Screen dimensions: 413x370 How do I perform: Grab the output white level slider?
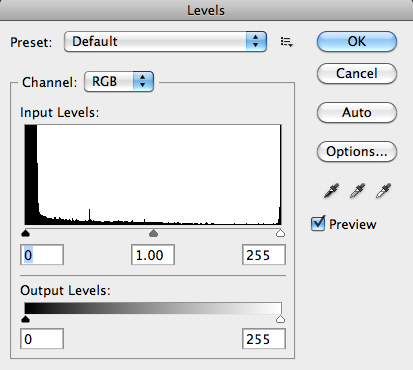(281, 319)
